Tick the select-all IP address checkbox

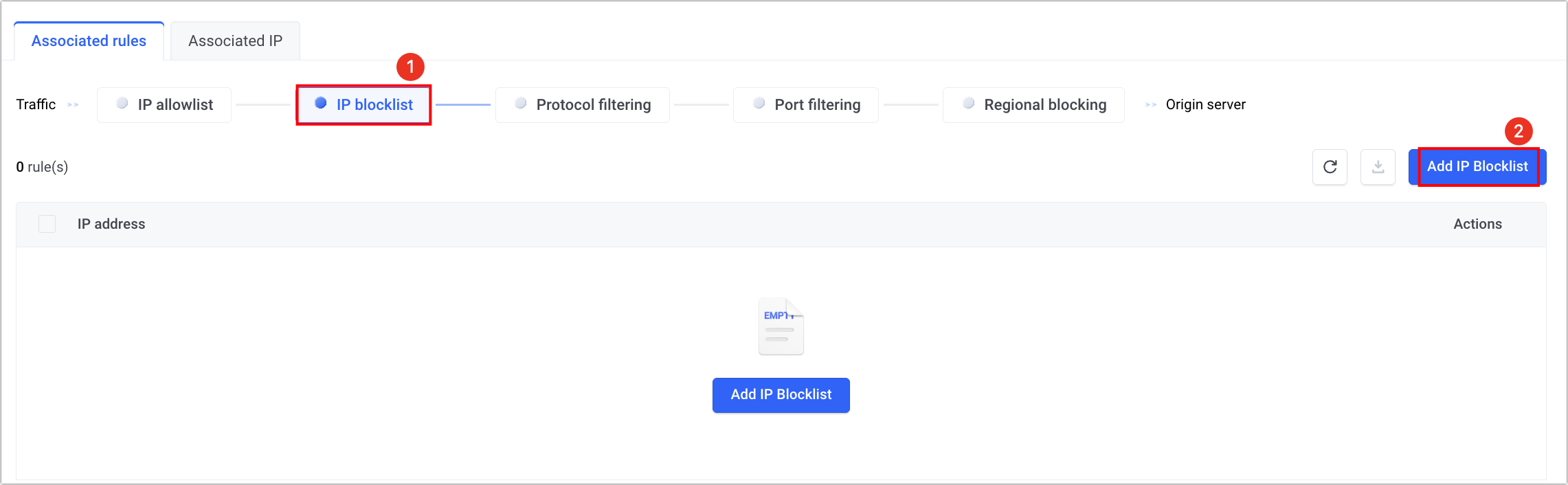(x=47, y=224)
